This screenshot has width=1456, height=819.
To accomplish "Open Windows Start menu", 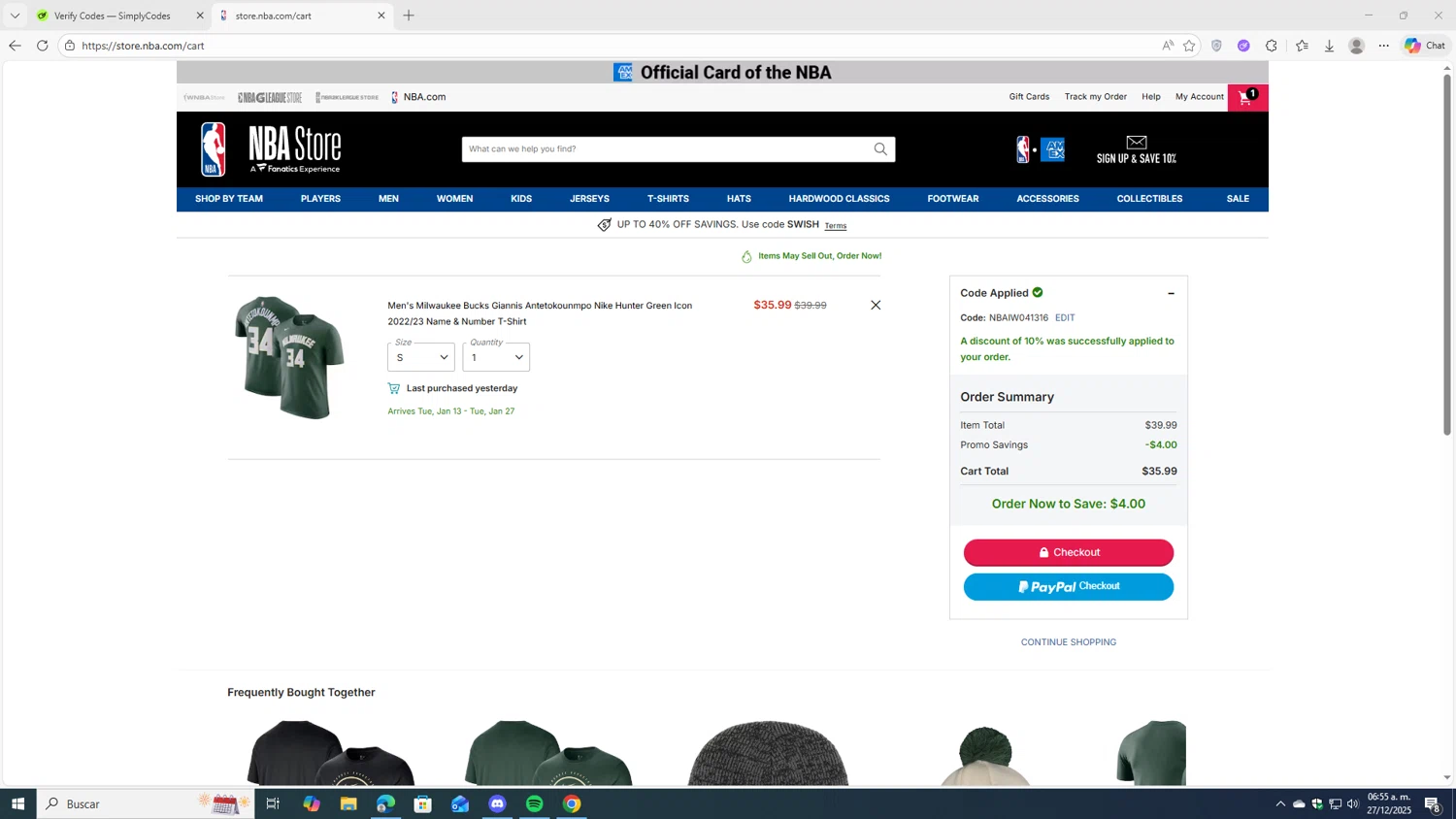I will (17, 803).
